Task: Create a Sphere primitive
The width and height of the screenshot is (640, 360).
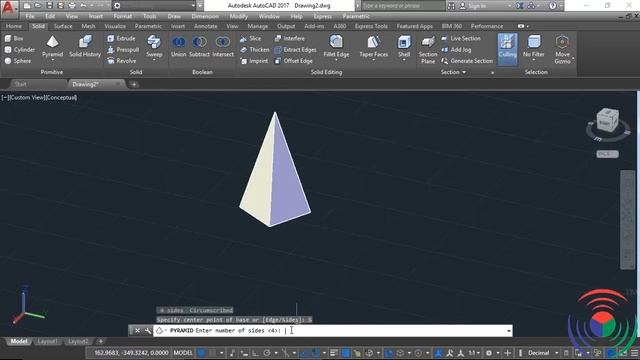Action: coord(18,61)
